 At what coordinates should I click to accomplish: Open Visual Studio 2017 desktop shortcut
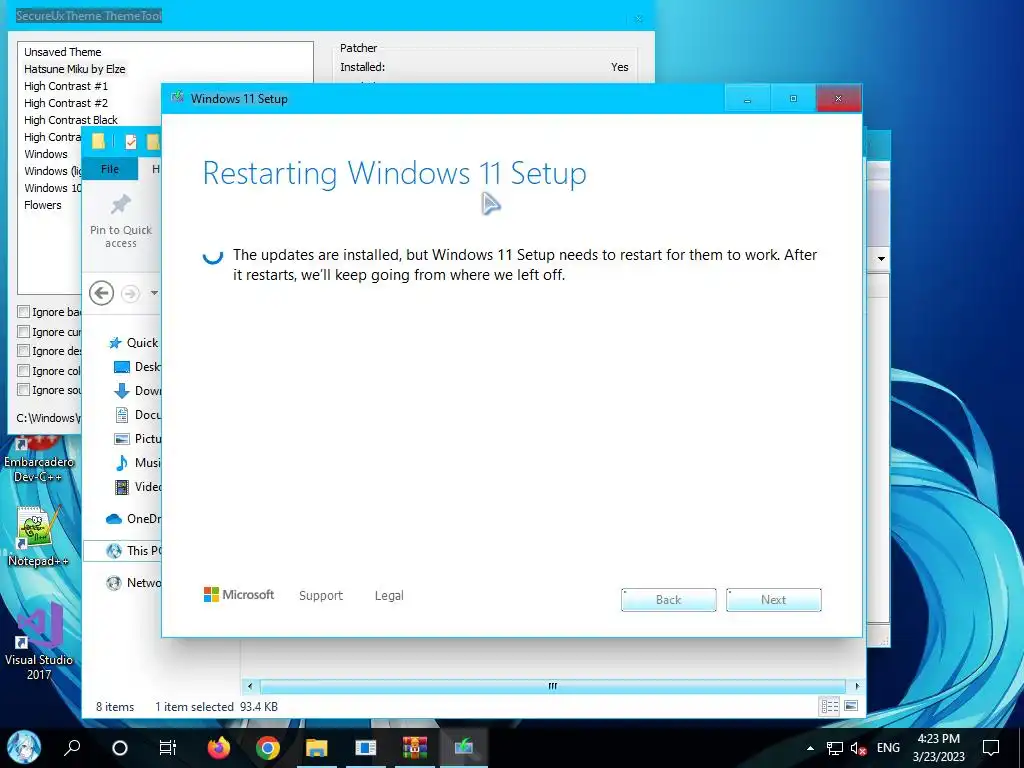pyautogui.click(x=39, y=643)
